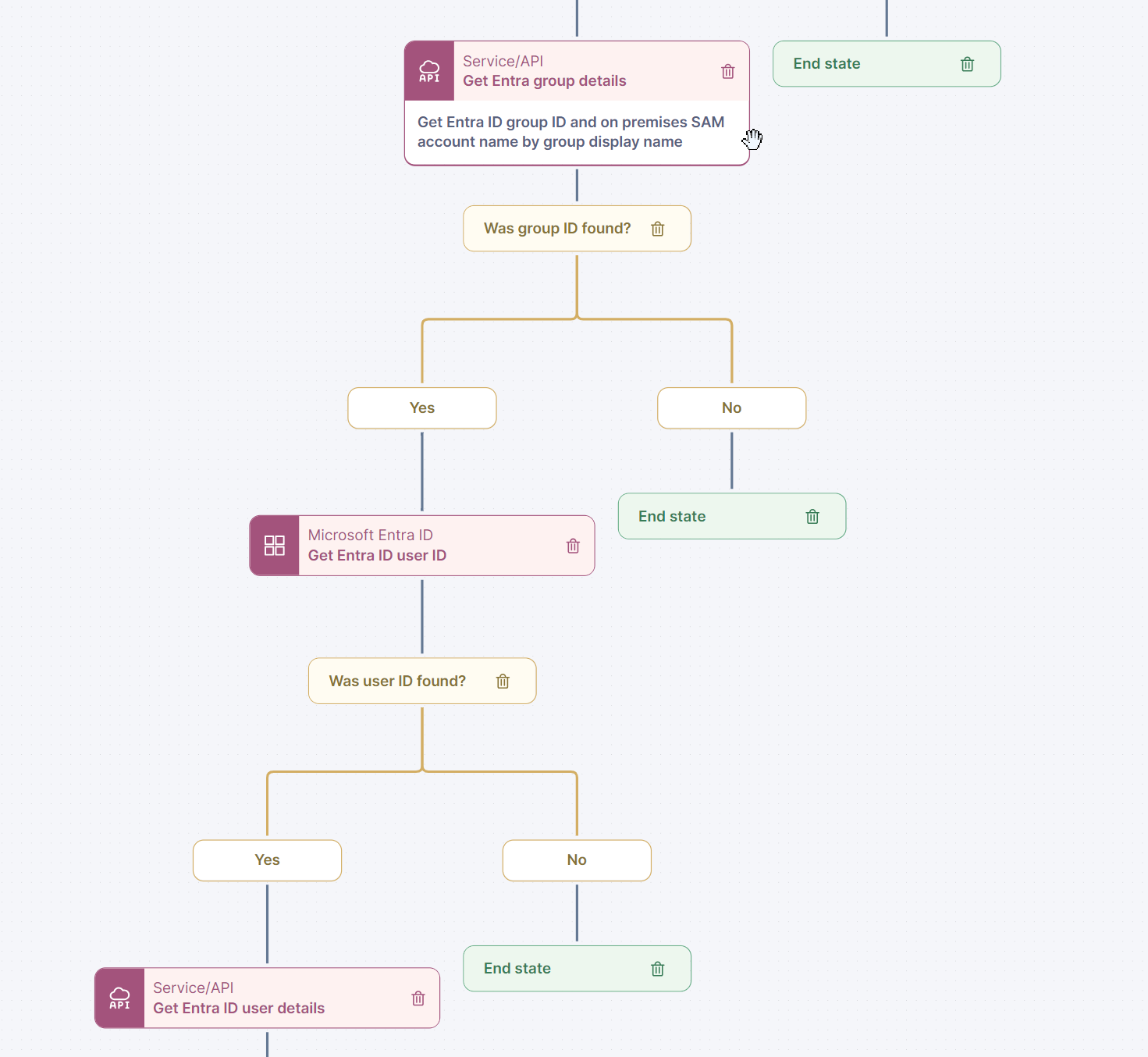
Task: Delete End state under group No branch
Action: [x=812, y=517]
